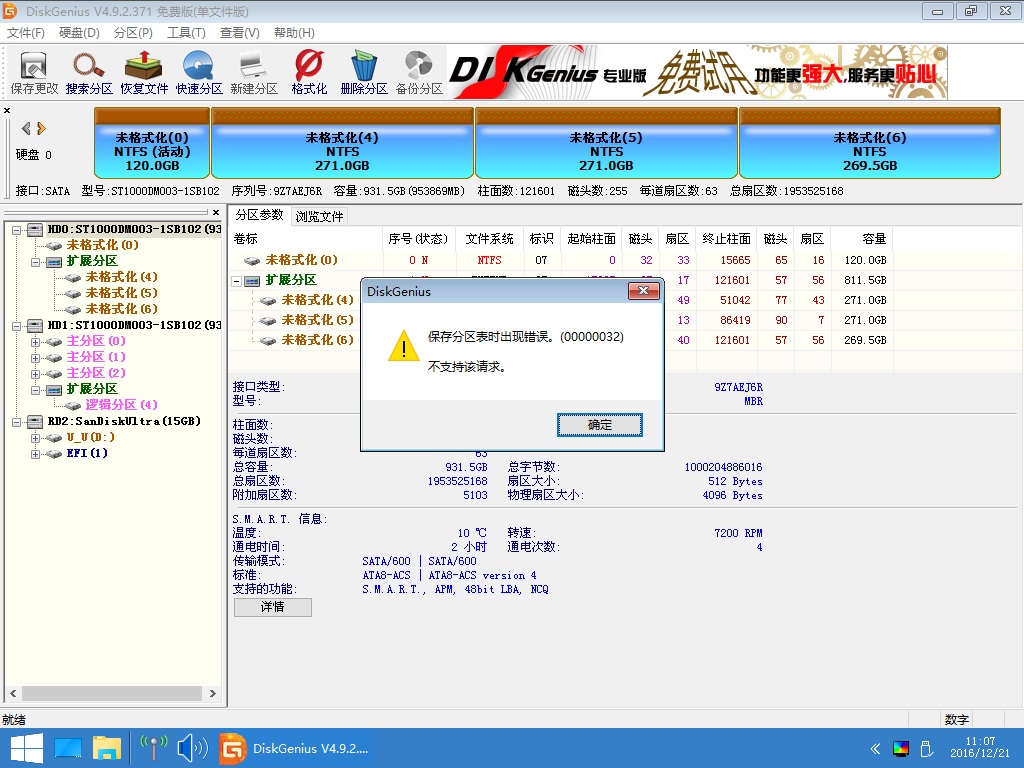Collapse 扩展分区 under HD1 in tree
1024x768 pixels.
pyautogui.click(x=35, y=390)
